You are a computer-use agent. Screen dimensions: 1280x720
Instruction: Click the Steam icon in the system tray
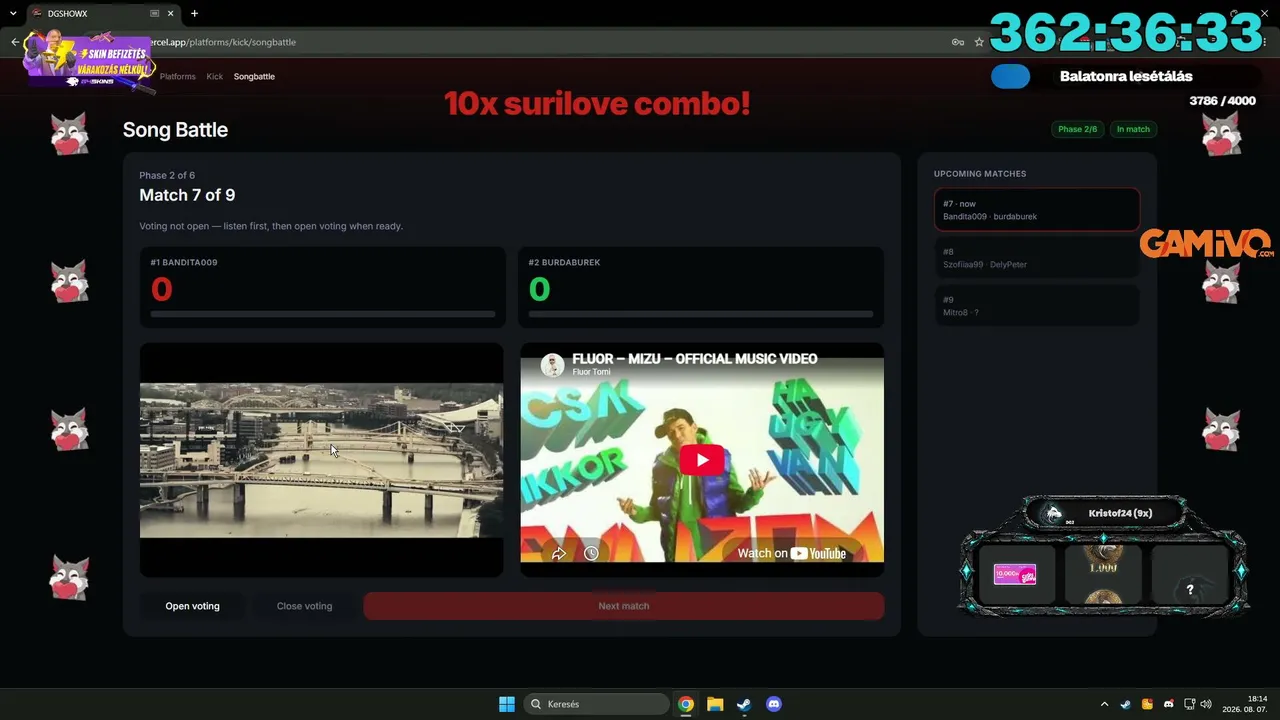[x=1125, y=704]
